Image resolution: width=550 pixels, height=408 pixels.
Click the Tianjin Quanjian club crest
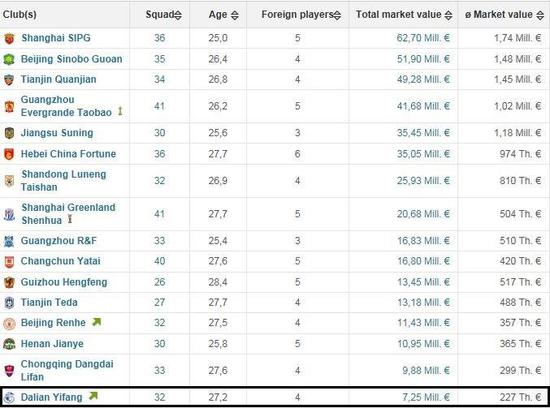9,80
